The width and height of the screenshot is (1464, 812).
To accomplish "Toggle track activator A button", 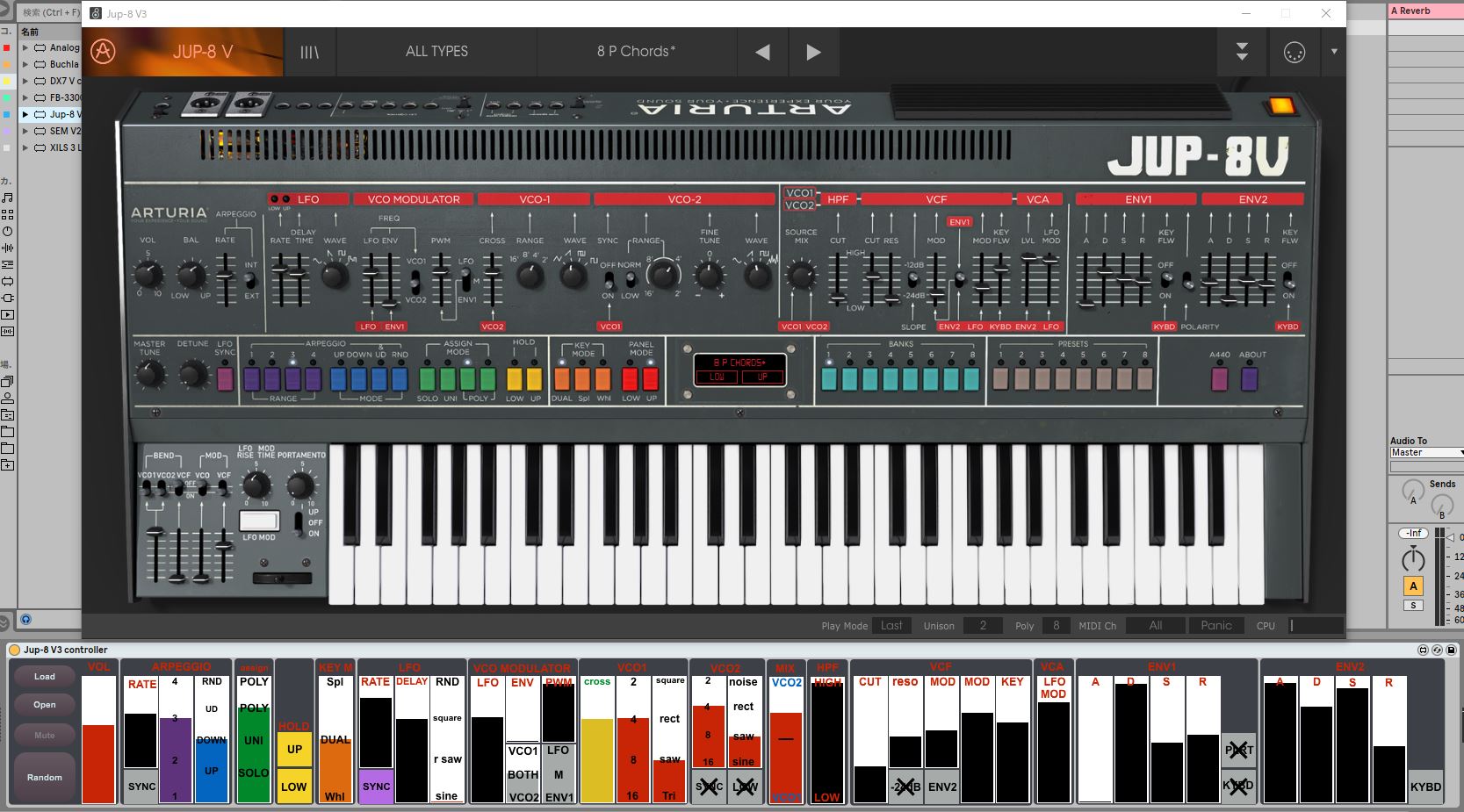I will pyautogui.click(x=1413, y=586).
